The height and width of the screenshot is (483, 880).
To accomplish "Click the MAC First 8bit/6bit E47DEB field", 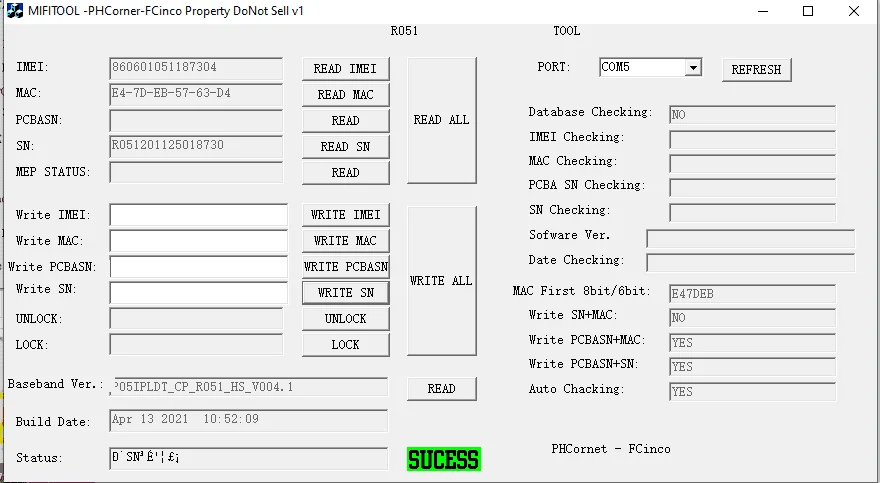I will [x=753, y=293].
